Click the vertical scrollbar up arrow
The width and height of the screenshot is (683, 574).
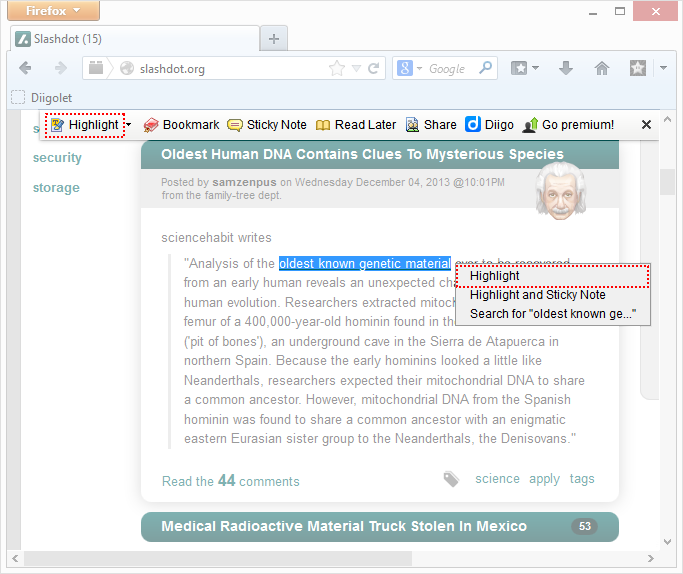point(667,119)
